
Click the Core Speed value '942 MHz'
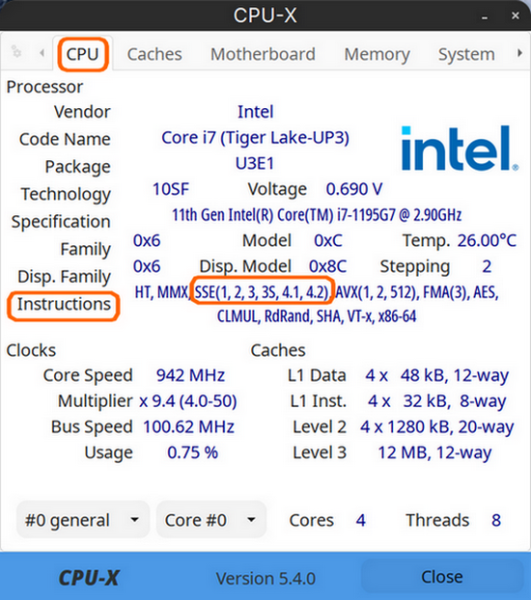191,375
